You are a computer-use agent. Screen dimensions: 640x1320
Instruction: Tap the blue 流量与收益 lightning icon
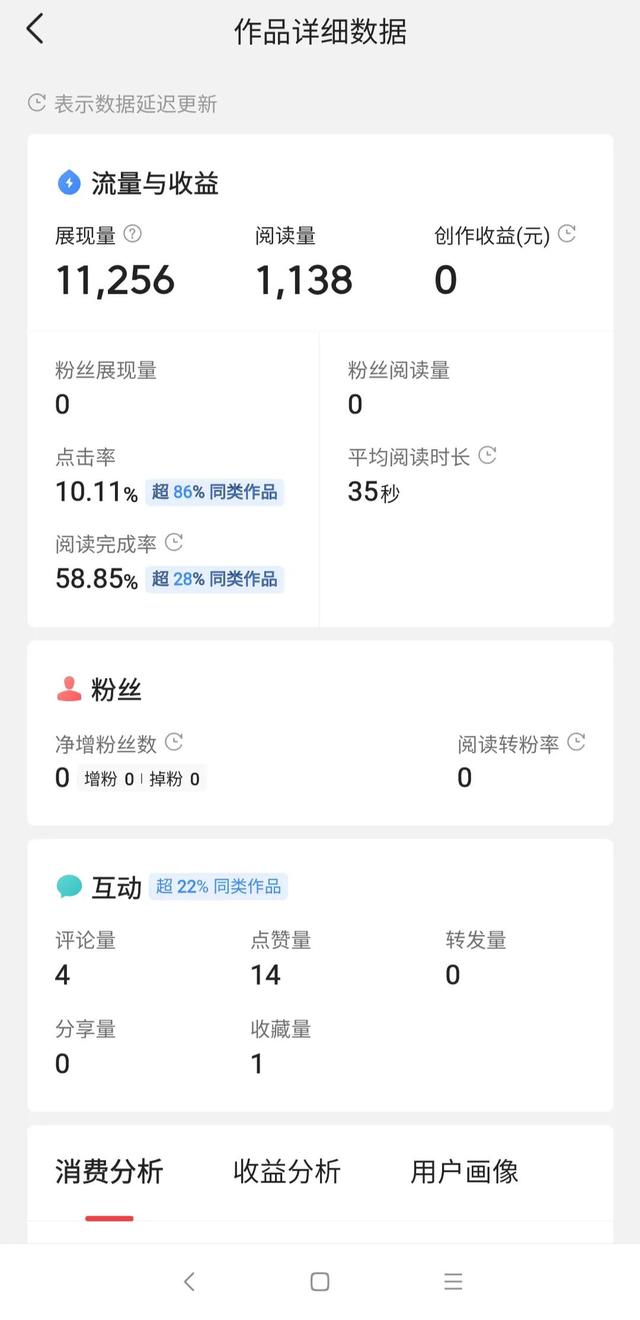[69, 182]
